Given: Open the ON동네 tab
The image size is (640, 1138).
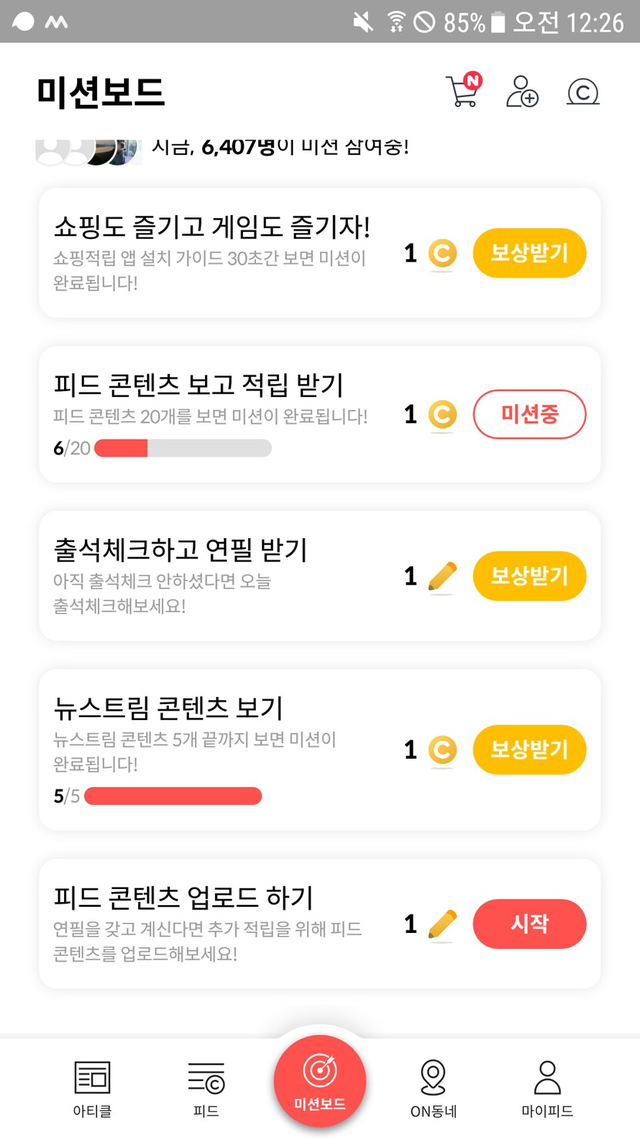Looking at the screenshot, I should (x=433, y=1086).
